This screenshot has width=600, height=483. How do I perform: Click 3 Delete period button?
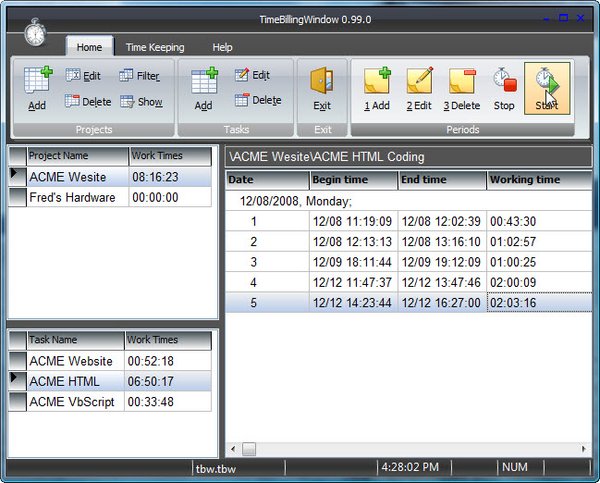462,88
